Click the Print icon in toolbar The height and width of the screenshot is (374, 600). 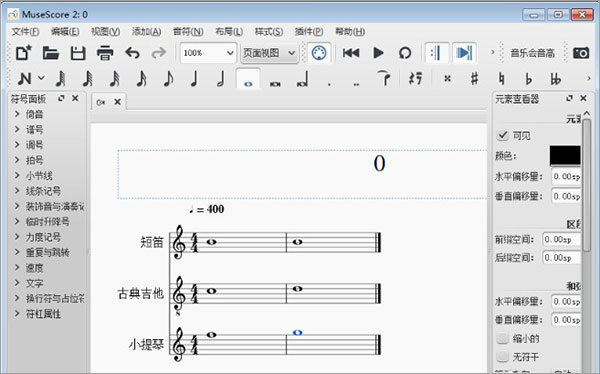(x=105, y=53)
